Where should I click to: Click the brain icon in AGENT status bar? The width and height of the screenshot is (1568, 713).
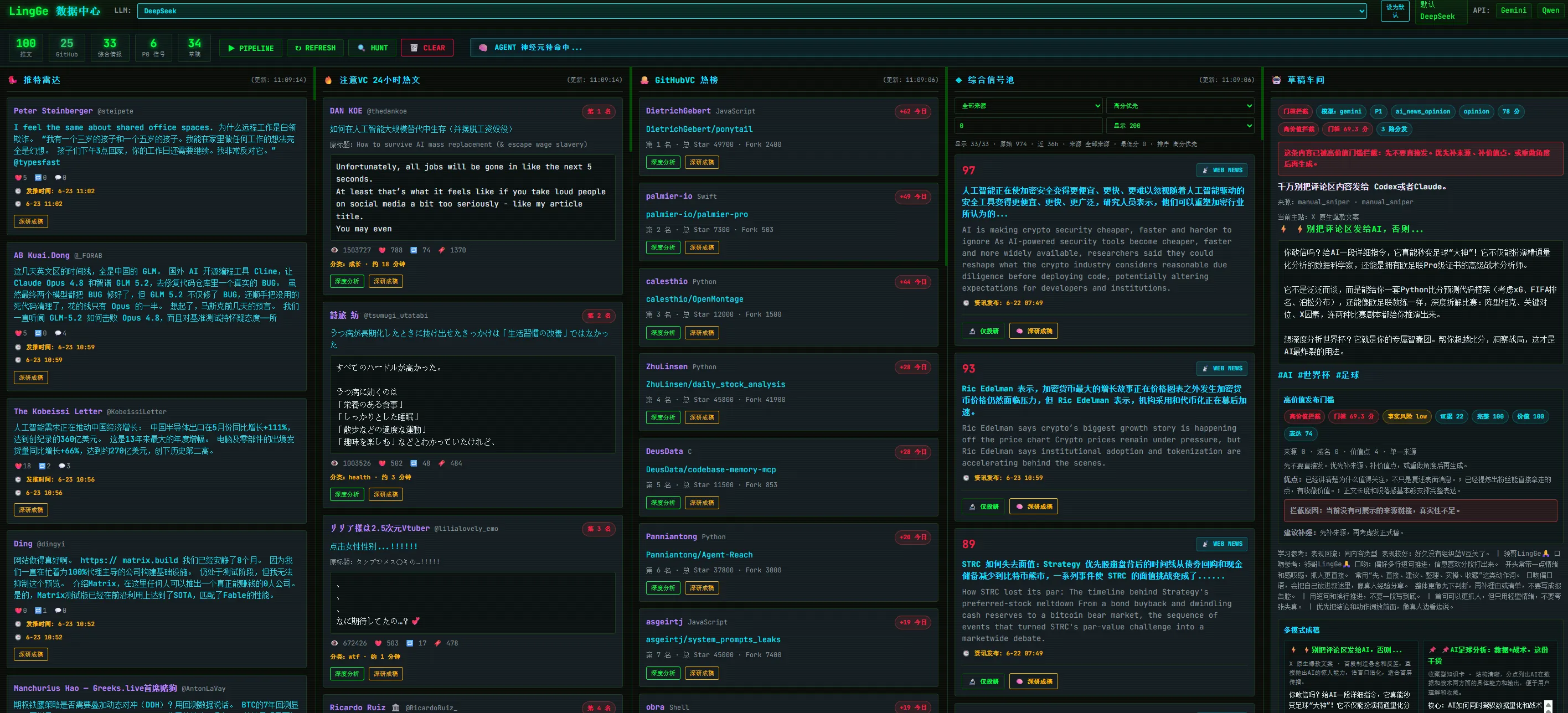point(483,48)
